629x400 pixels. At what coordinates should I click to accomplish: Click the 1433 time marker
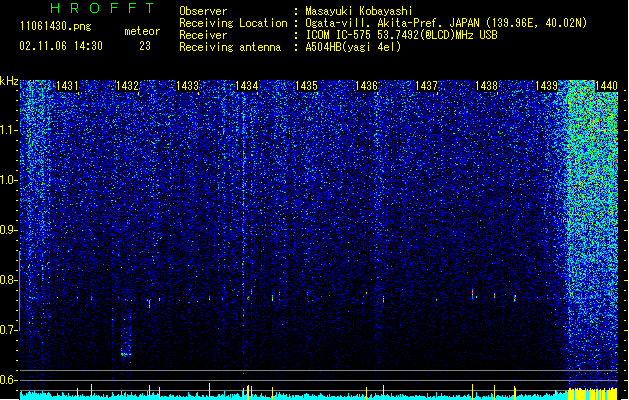[x=187, y=86]
